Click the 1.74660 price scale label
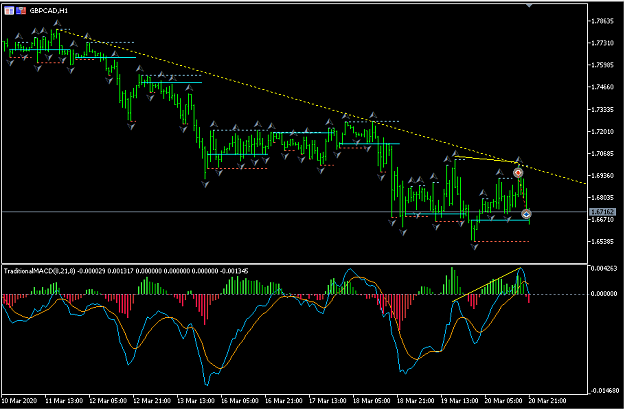This screenshot has height=410, width=625. click(603, 87)
